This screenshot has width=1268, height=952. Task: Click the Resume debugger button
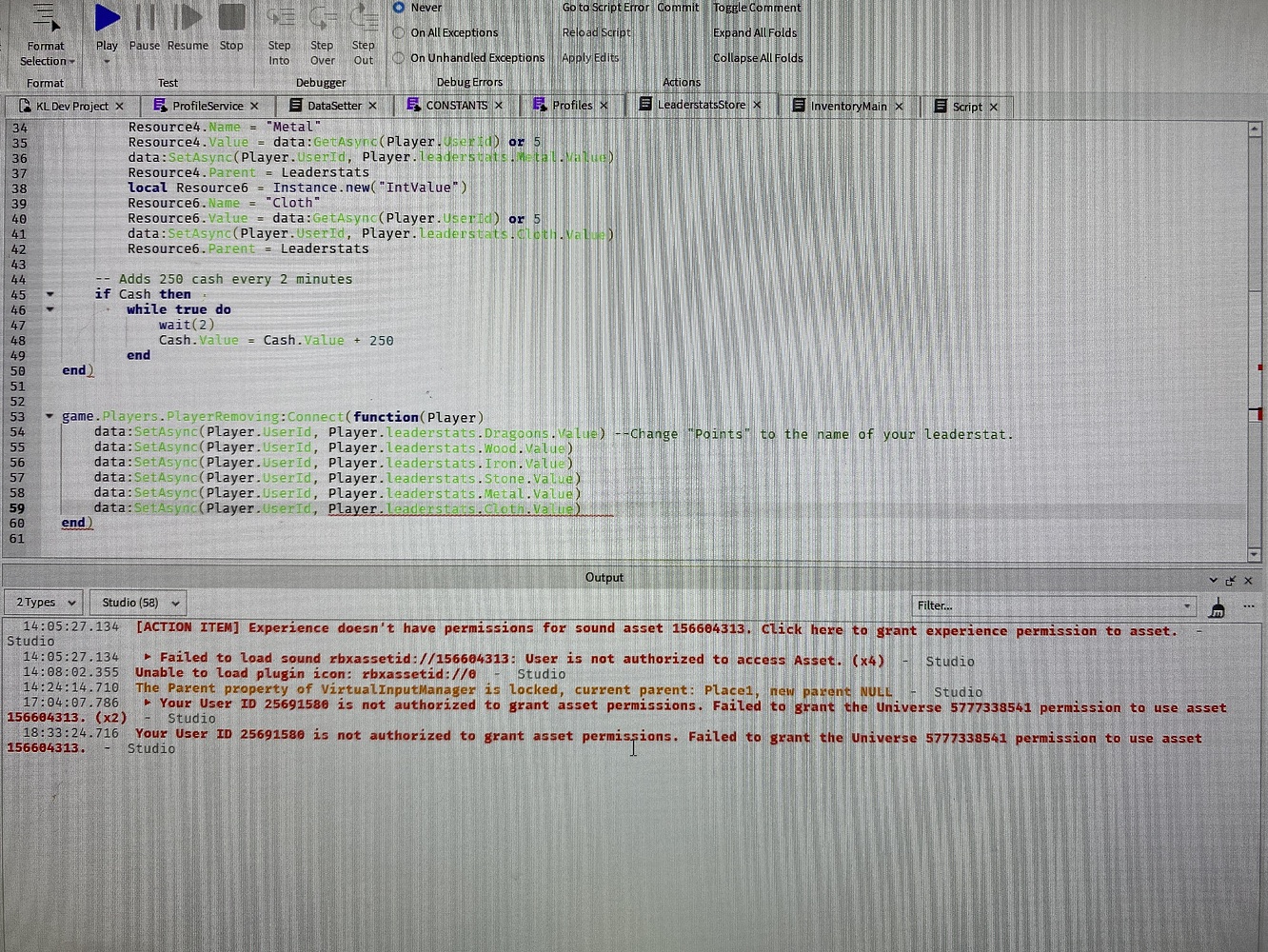pyautogui.click(x=188, y=17)
